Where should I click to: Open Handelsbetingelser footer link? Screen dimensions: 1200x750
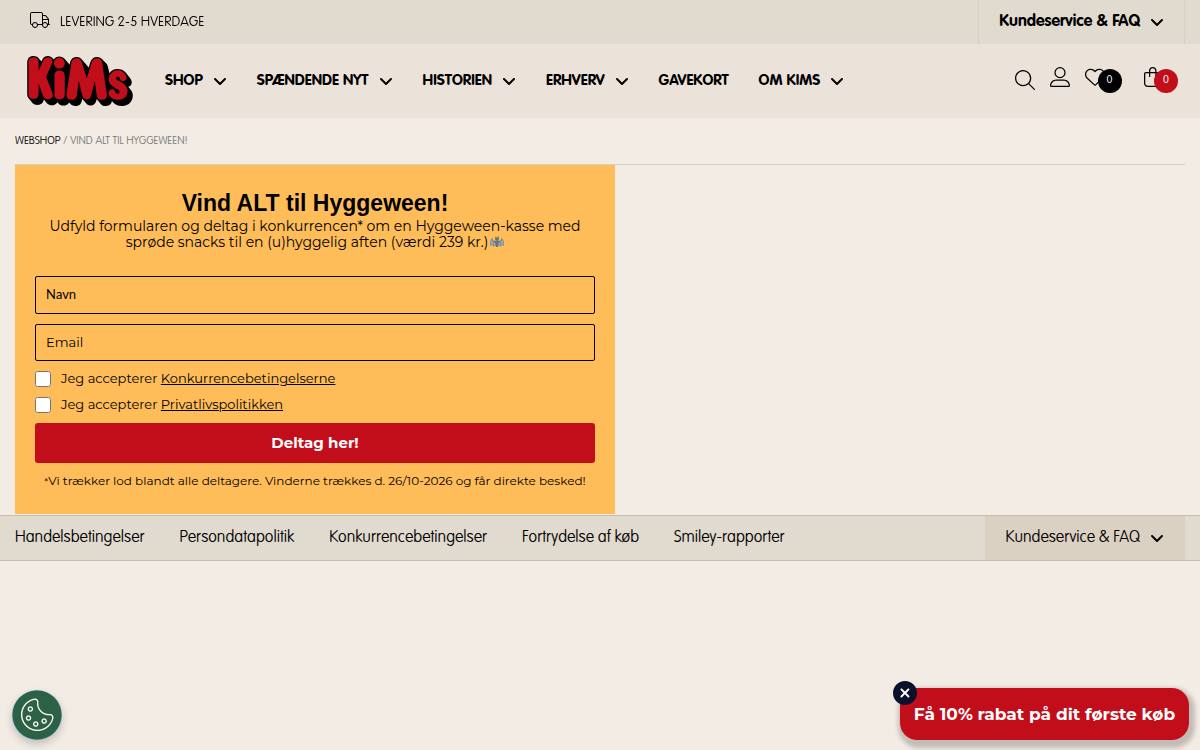tap(80, 537)
